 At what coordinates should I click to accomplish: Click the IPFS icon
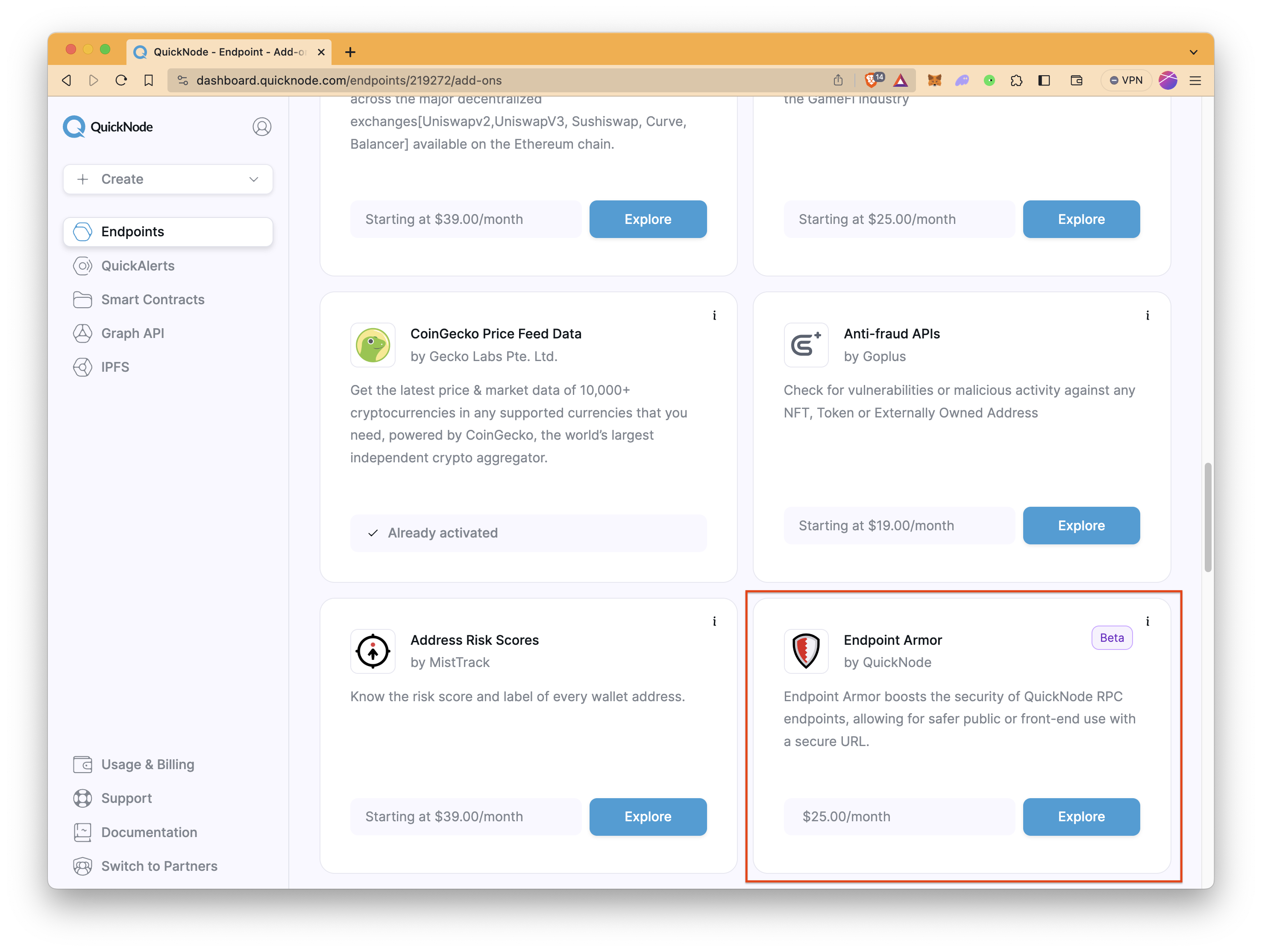tap(83, 367)
